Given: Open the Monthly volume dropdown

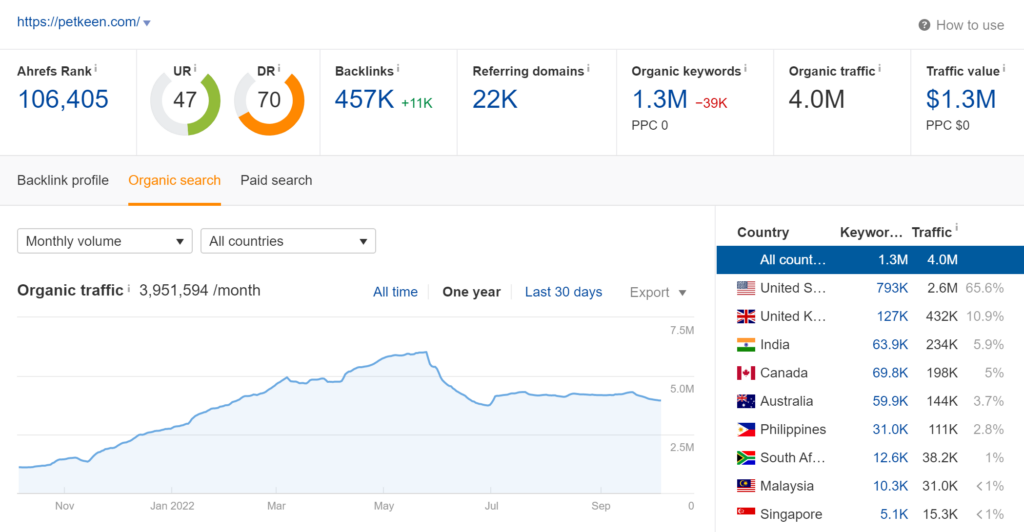Looking at the screenshot, I should click(x=104, y=241).
